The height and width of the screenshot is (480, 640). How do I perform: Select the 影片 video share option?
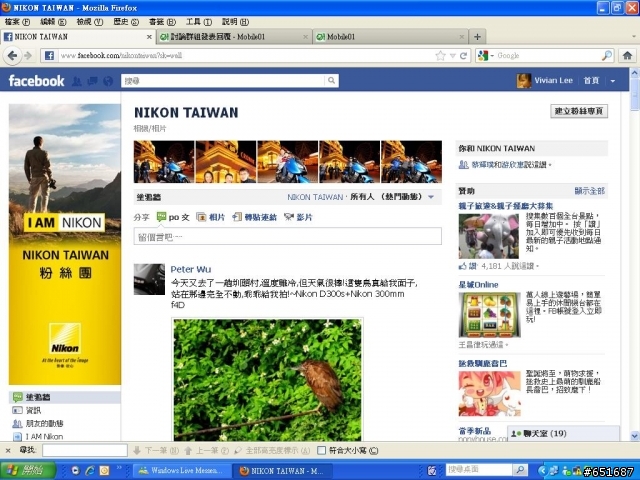(298, 217)
